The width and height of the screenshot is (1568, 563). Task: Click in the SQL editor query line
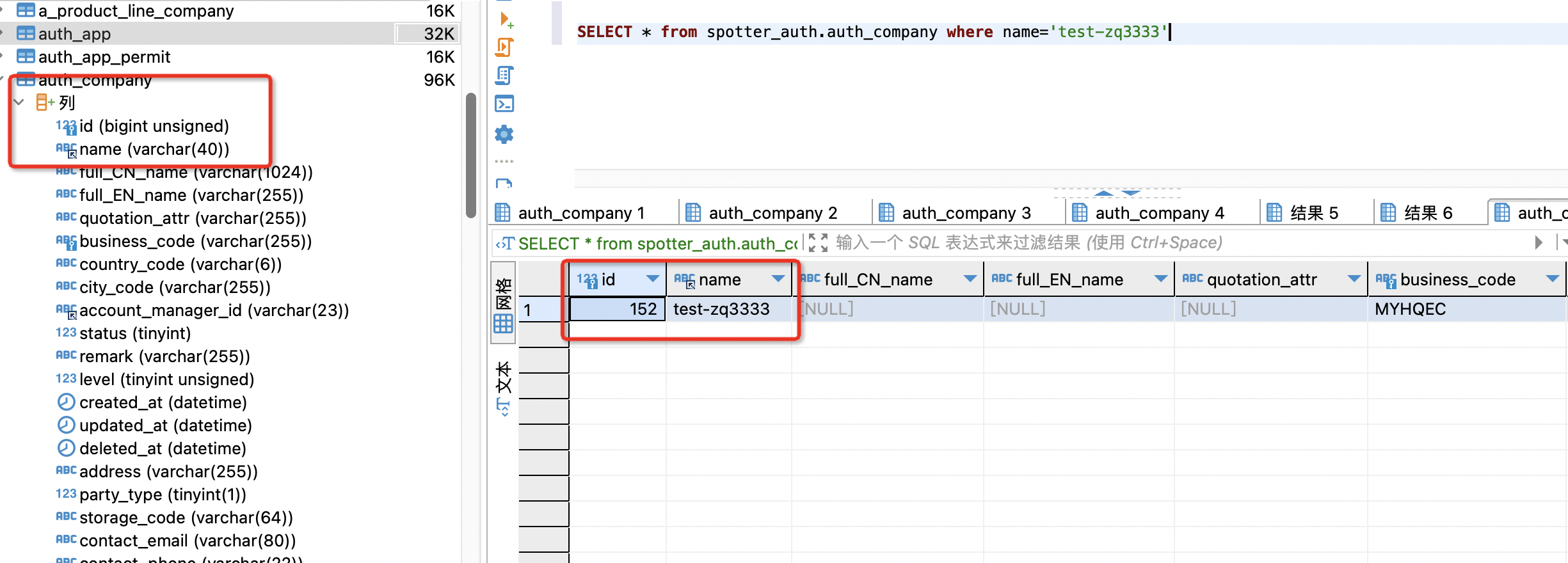coord(1071,32)
